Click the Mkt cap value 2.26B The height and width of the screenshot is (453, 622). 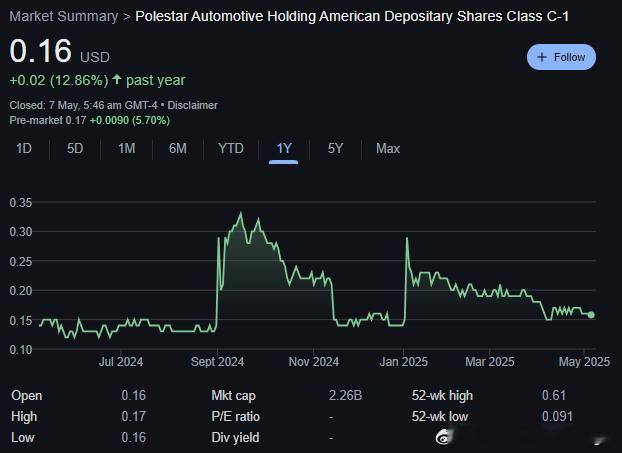click(x=345, y=395)
